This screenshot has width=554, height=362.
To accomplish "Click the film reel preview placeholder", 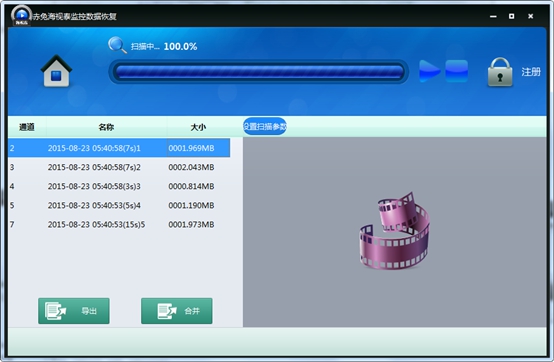I will click(x=394, y=230).
